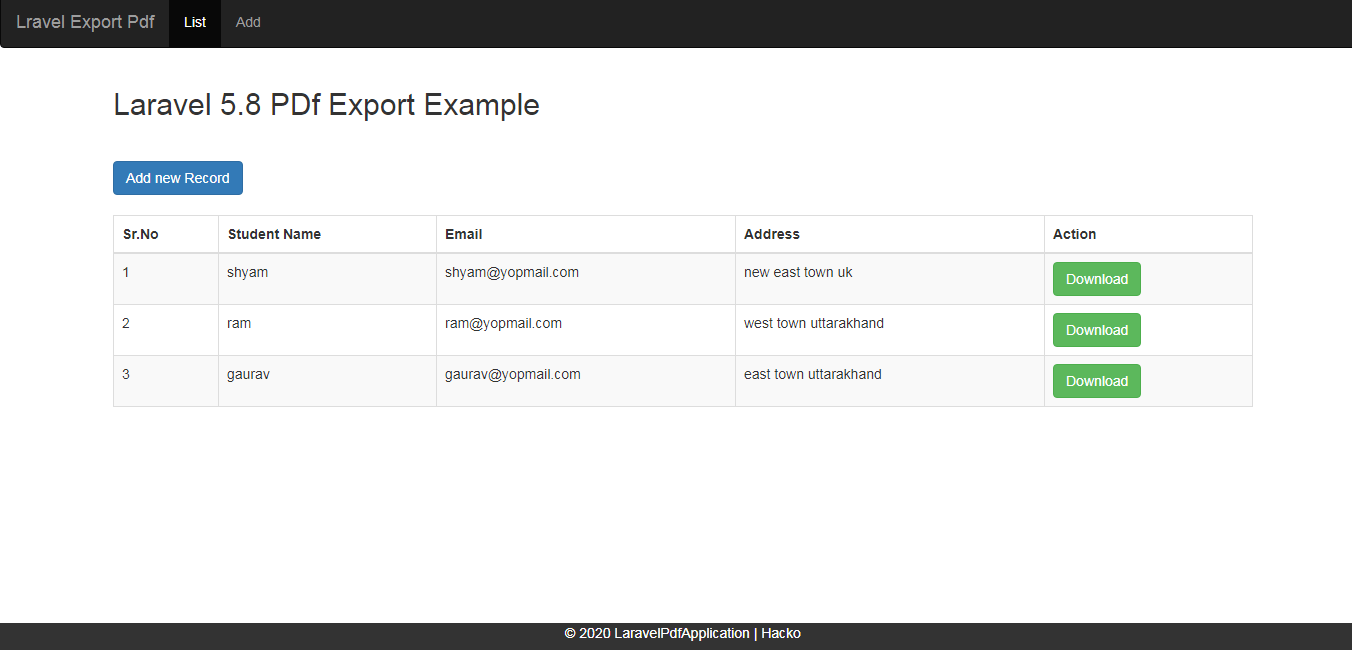The width and height of the screenshot is (1352, 650).
Task: Download PDF for student shyam
Action: (x=1096, y=279)
